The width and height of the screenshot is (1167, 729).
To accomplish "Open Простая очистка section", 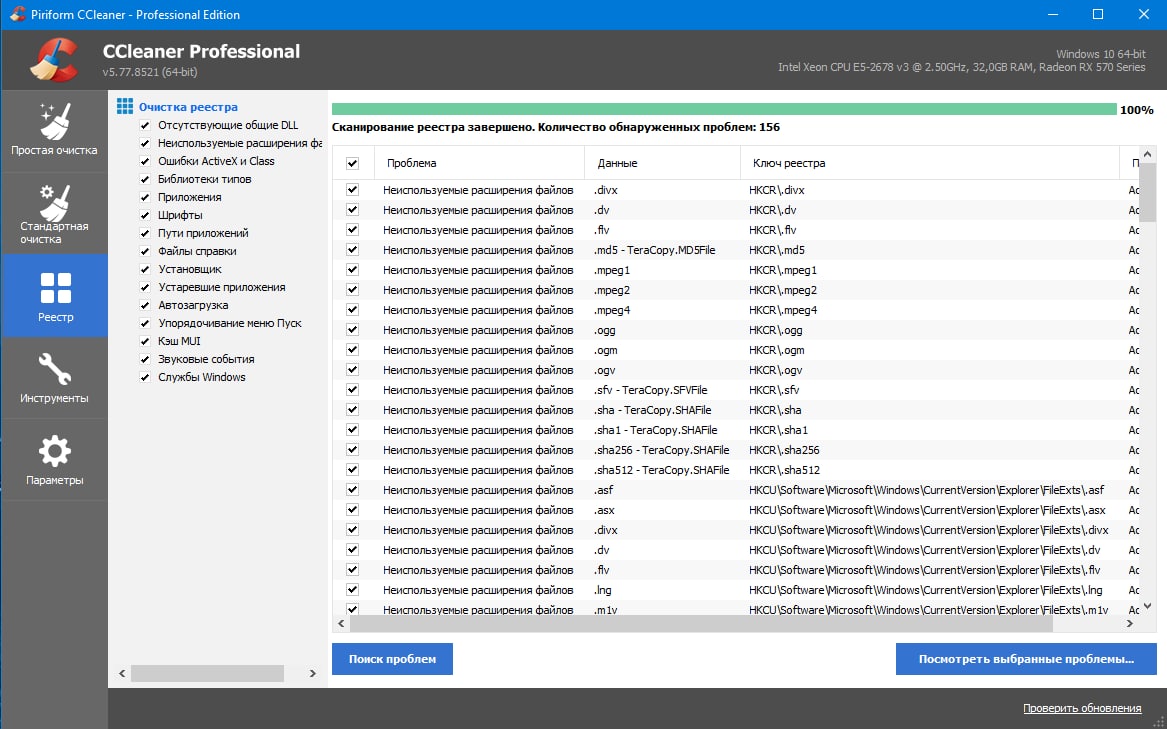I will (x=54, y=131).
